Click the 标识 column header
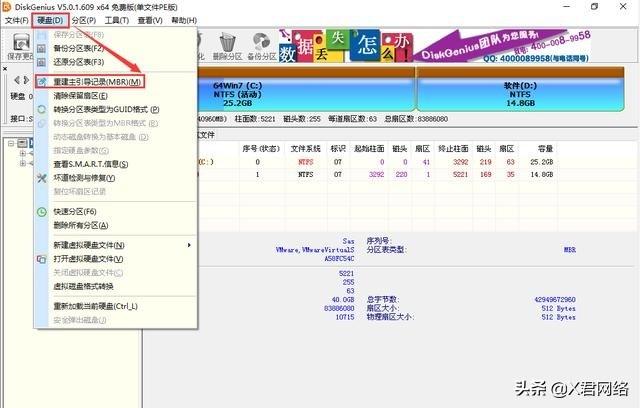 338,149
